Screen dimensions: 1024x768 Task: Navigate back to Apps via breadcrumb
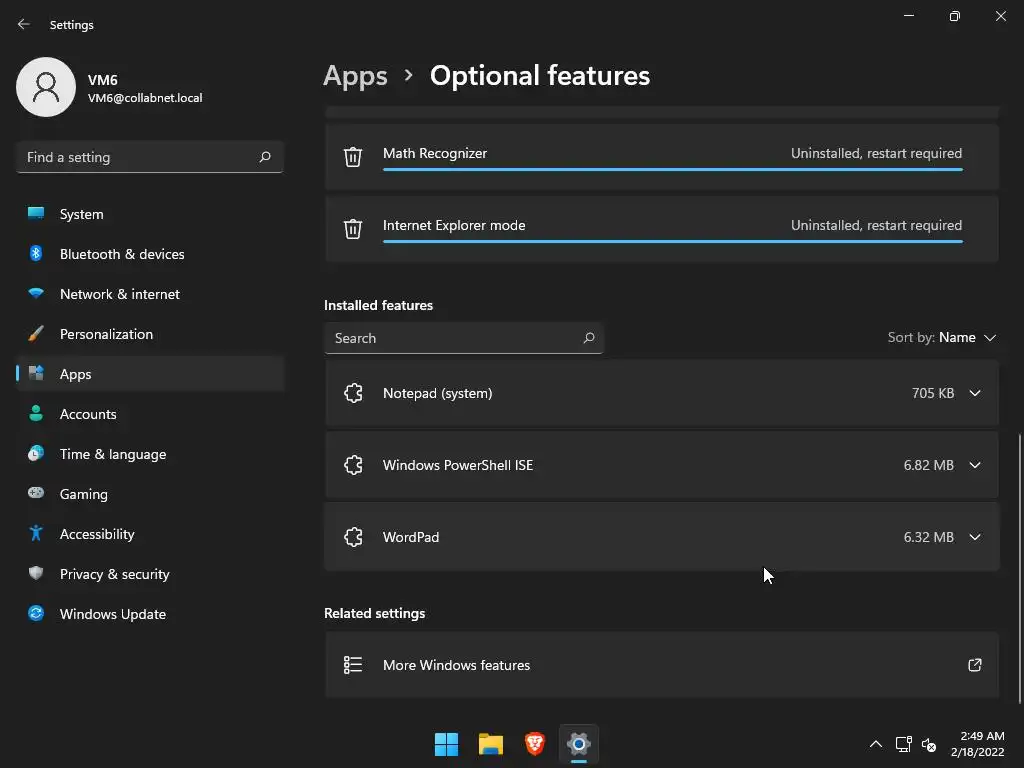[x=355, y=76]
